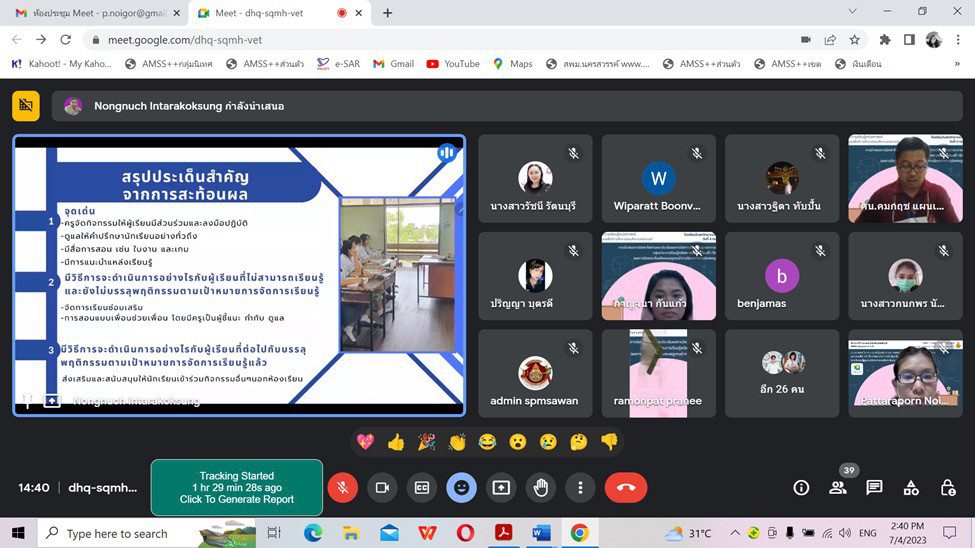Open File Explorer from the taskbar
This screenshot has height=548, width=975.
(x=351, y=533)
